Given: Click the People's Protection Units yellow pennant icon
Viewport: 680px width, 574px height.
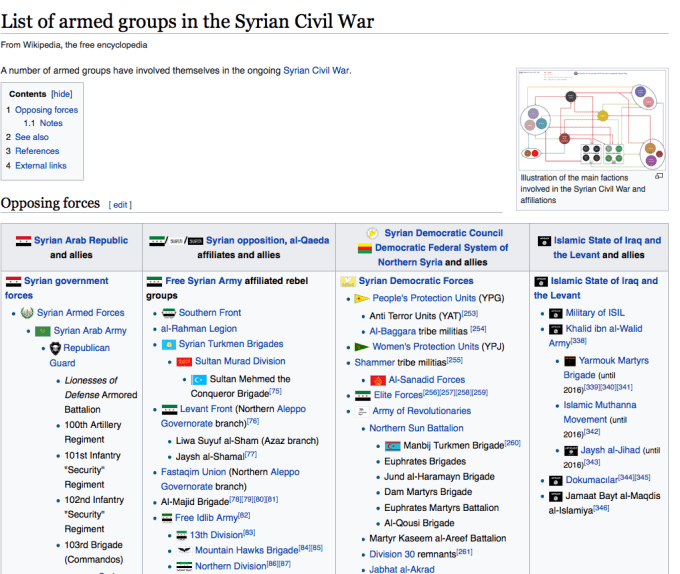Looking at the screenshot, I should 361,298.
